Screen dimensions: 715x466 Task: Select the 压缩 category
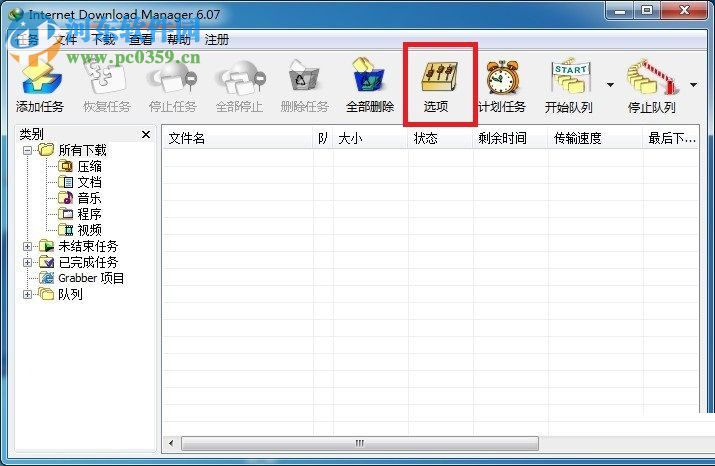80,166
